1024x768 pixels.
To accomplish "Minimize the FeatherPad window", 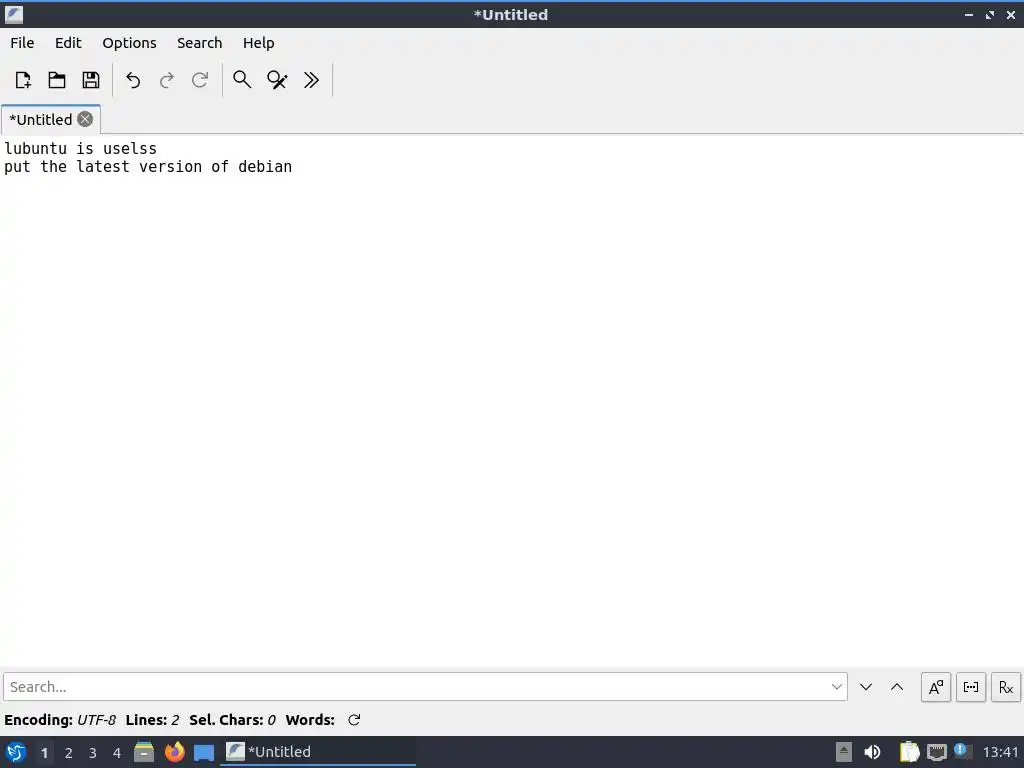I will [968, 14].
